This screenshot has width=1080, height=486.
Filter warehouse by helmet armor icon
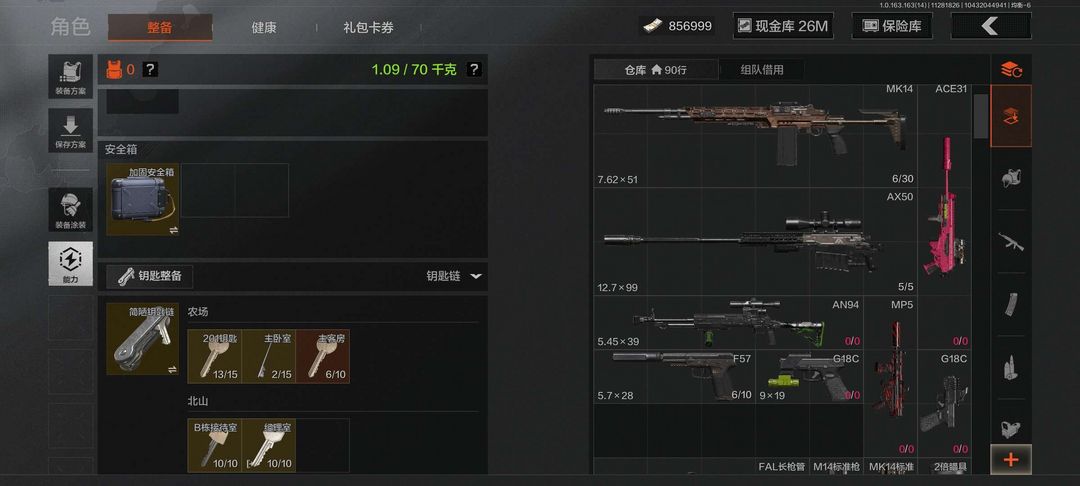[x=1010, y=178]
